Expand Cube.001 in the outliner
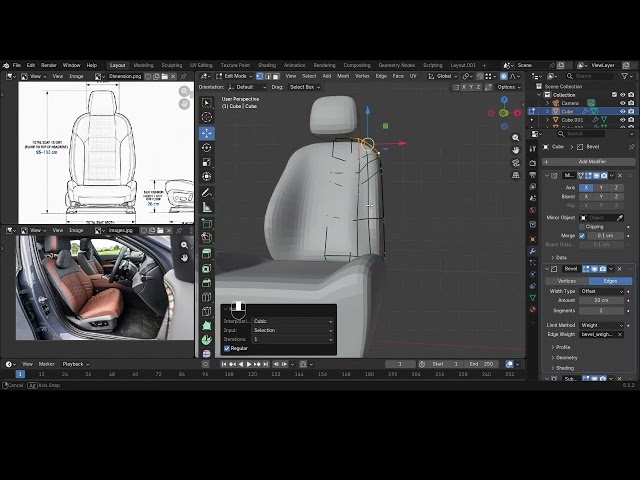Viewport: 640px width, 480px height. tap(547, 120)
